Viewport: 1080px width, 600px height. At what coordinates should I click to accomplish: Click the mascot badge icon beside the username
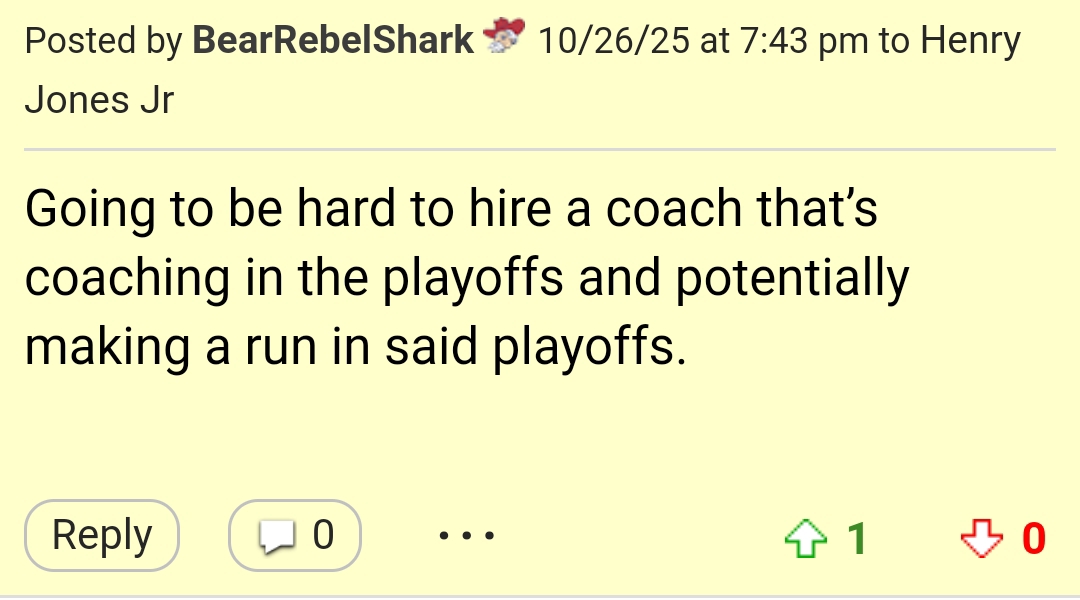point(503,39)
